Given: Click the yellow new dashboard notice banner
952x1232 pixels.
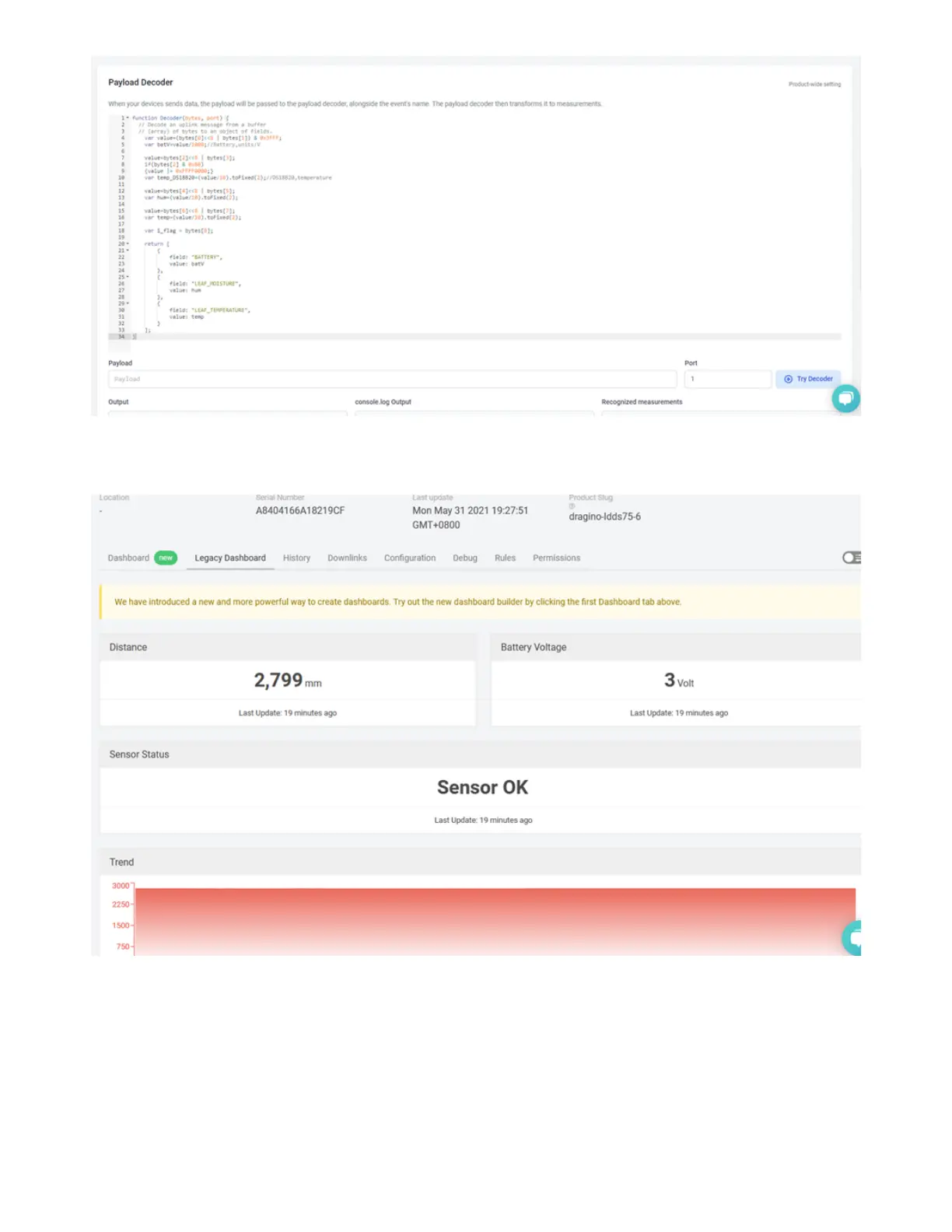Looking at the screenshot, I should (x=480, y=602).
